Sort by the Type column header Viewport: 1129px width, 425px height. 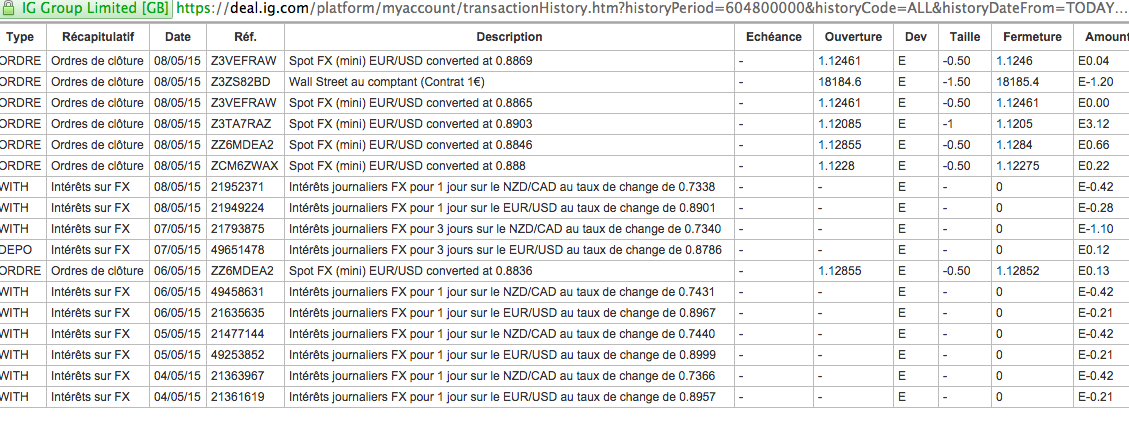pos(20,37)
